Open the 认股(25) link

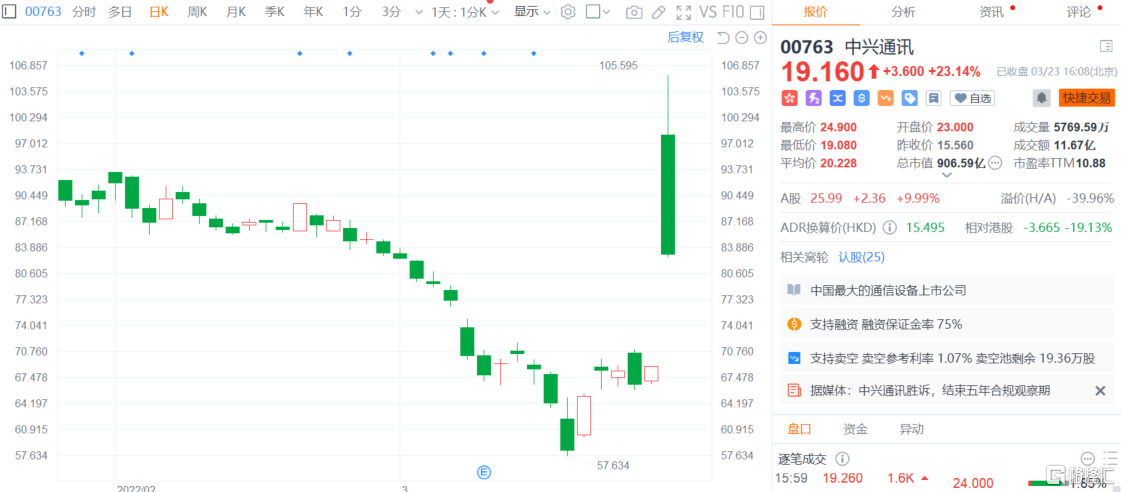(x=861, y=257)
